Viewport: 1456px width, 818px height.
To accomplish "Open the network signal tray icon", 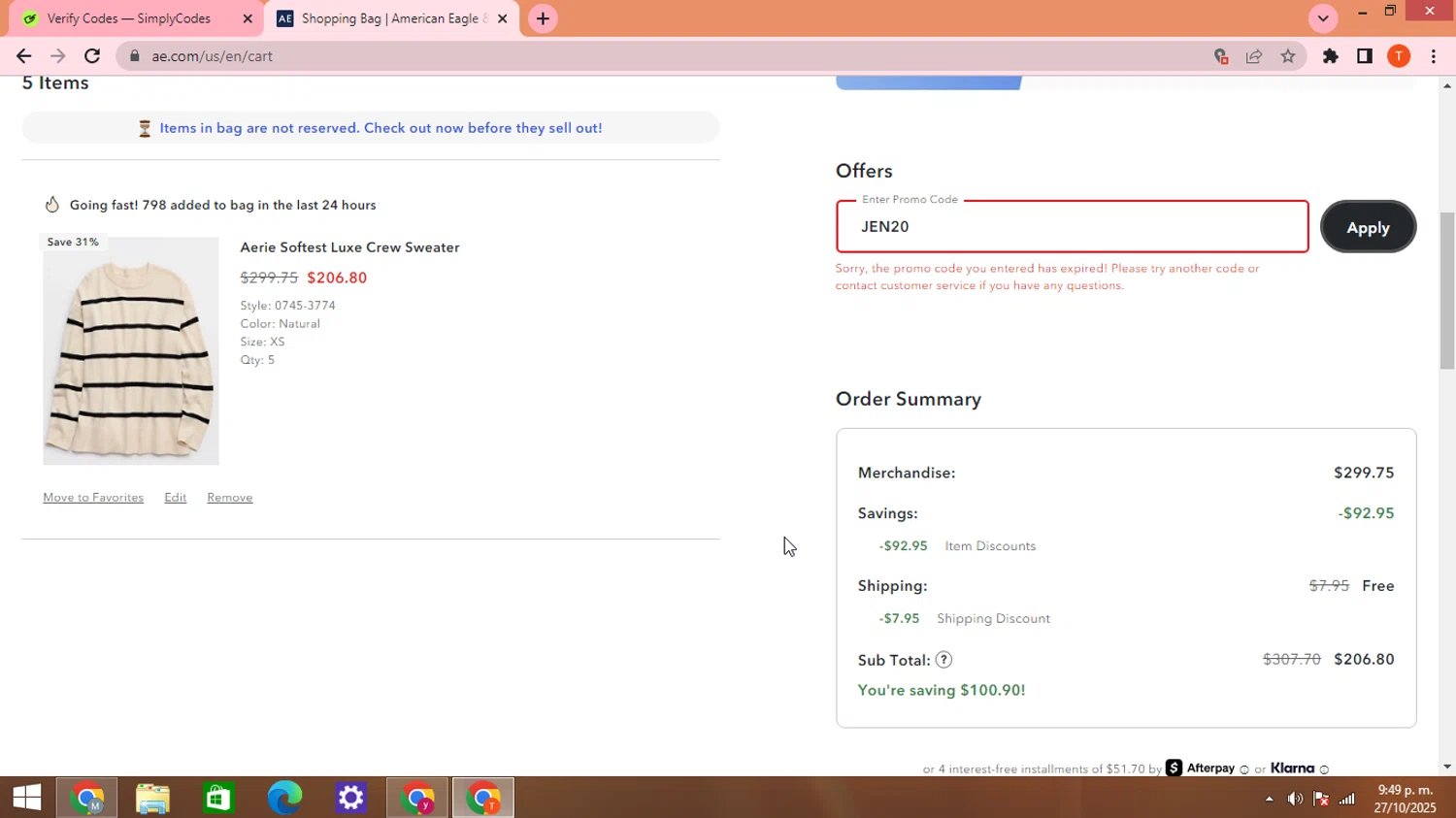I will (x=1347, y=799).
